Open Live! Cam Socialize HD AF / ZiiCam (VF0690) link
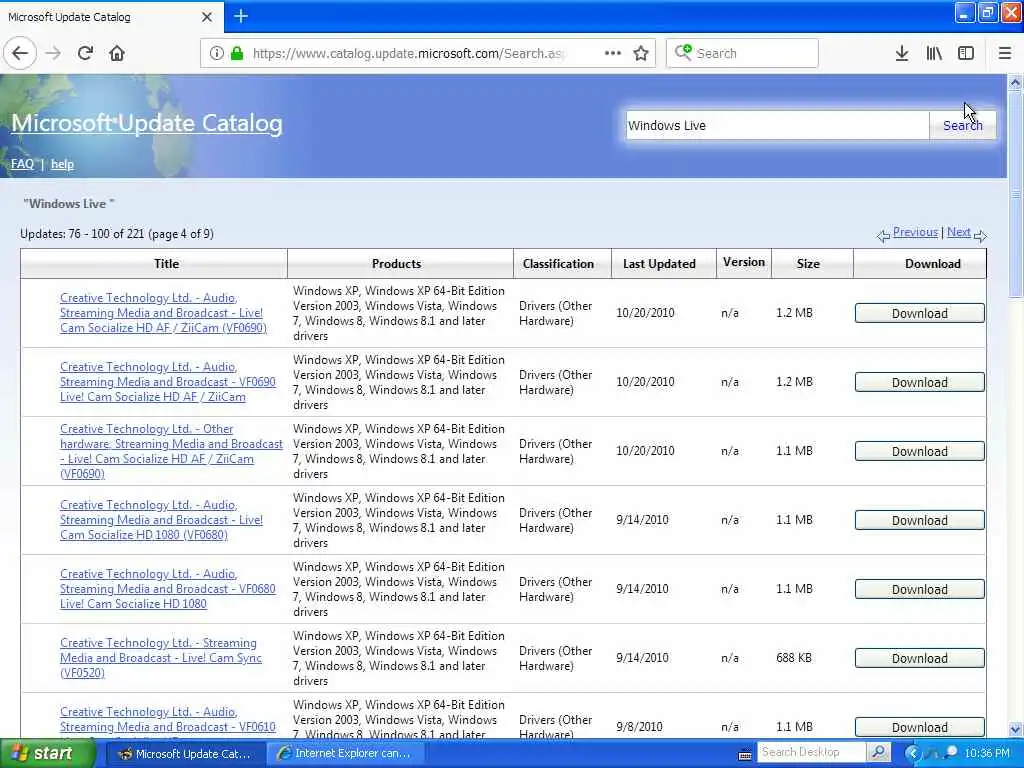This screenshot has width=1024, height=768. coord(163,313)
